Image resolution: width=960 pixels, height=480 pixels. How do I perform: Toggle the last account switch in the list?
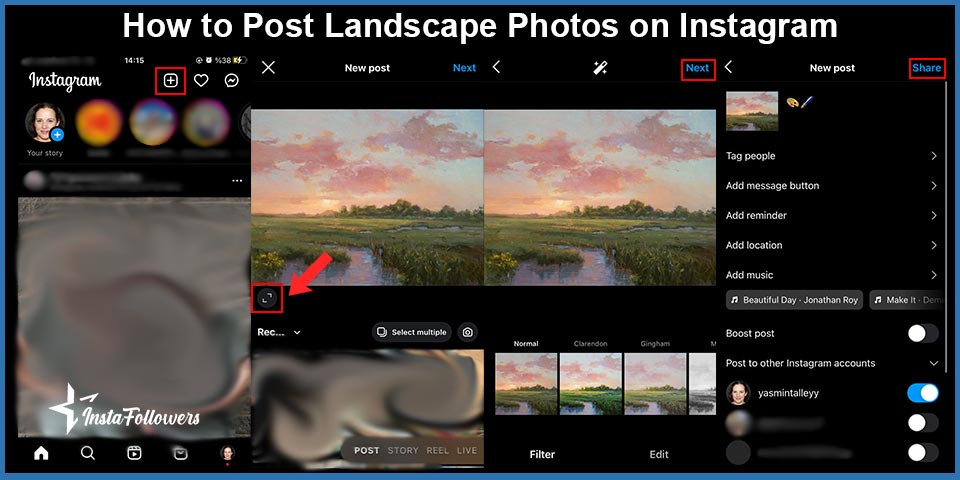(x=923, y=452)
